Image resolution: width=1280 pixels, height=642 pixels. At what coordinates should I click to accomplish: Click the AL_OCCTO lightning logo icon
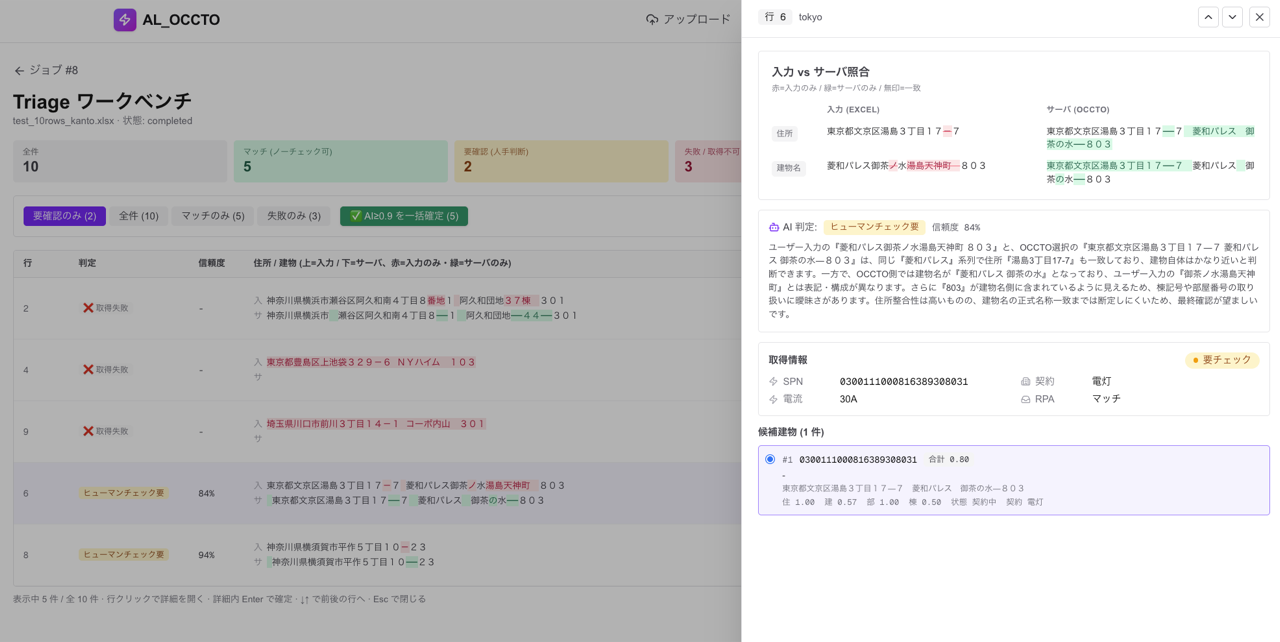(125, 19)
